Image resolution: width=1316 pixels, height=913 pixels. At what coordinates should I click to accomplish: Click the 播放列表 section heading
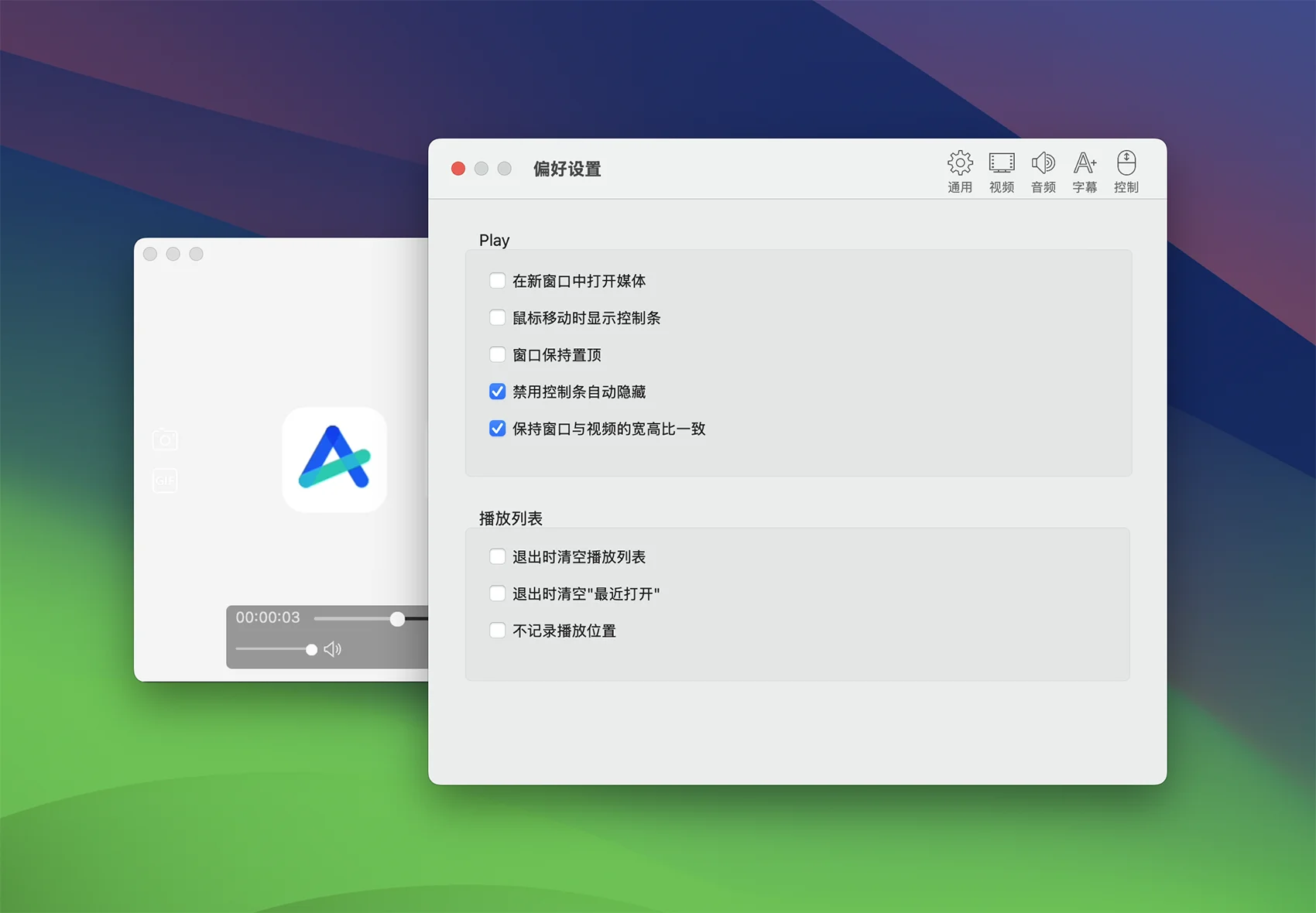click(x=511, y=518)
